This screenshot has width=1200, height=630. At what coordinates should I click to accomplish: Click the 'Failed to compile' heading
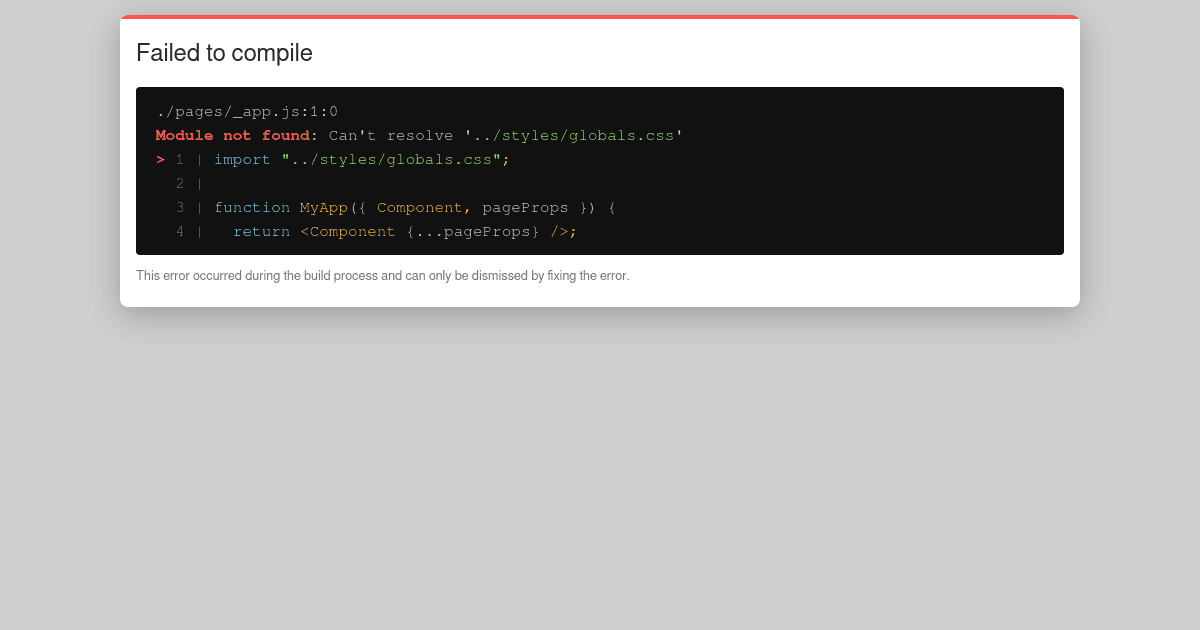(224, 53)
